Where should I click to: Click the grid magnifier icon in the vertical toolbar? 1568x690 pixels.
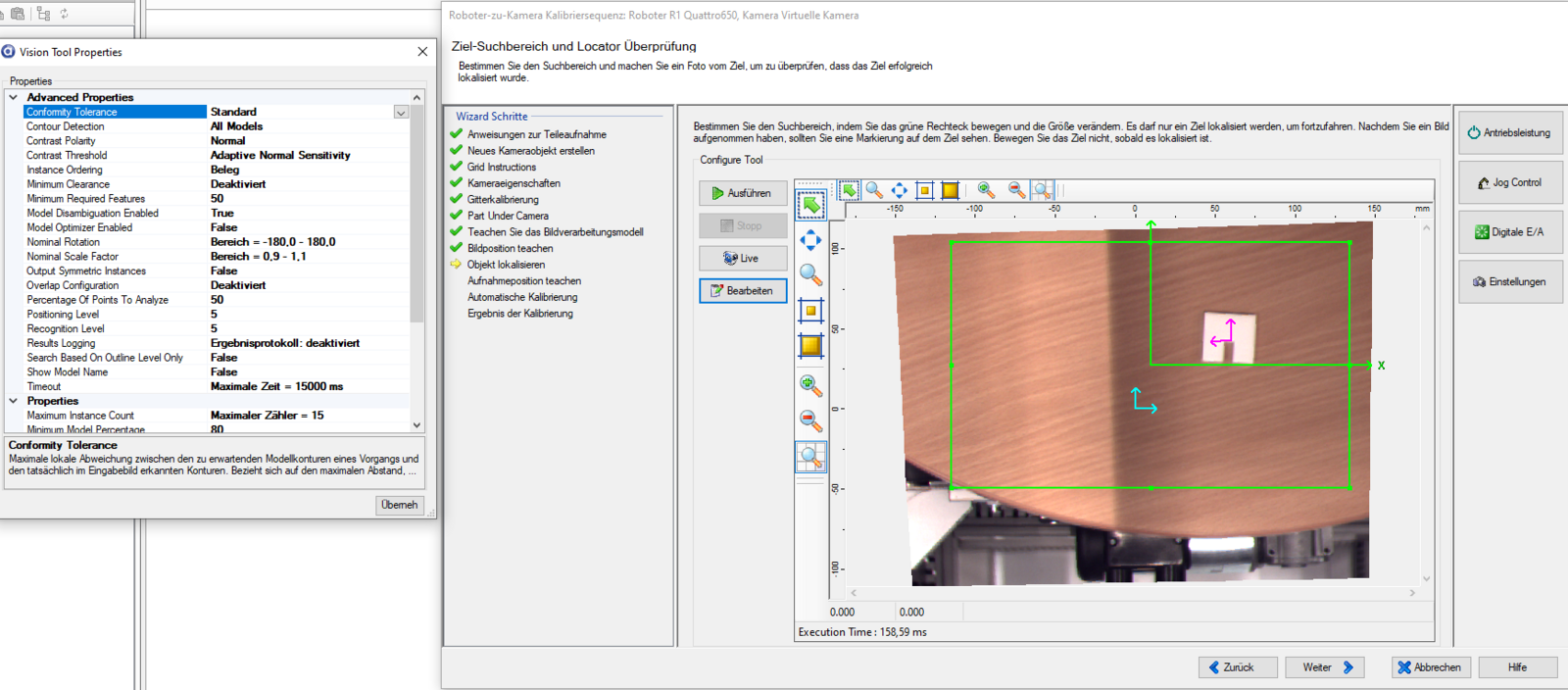[810, 457]
